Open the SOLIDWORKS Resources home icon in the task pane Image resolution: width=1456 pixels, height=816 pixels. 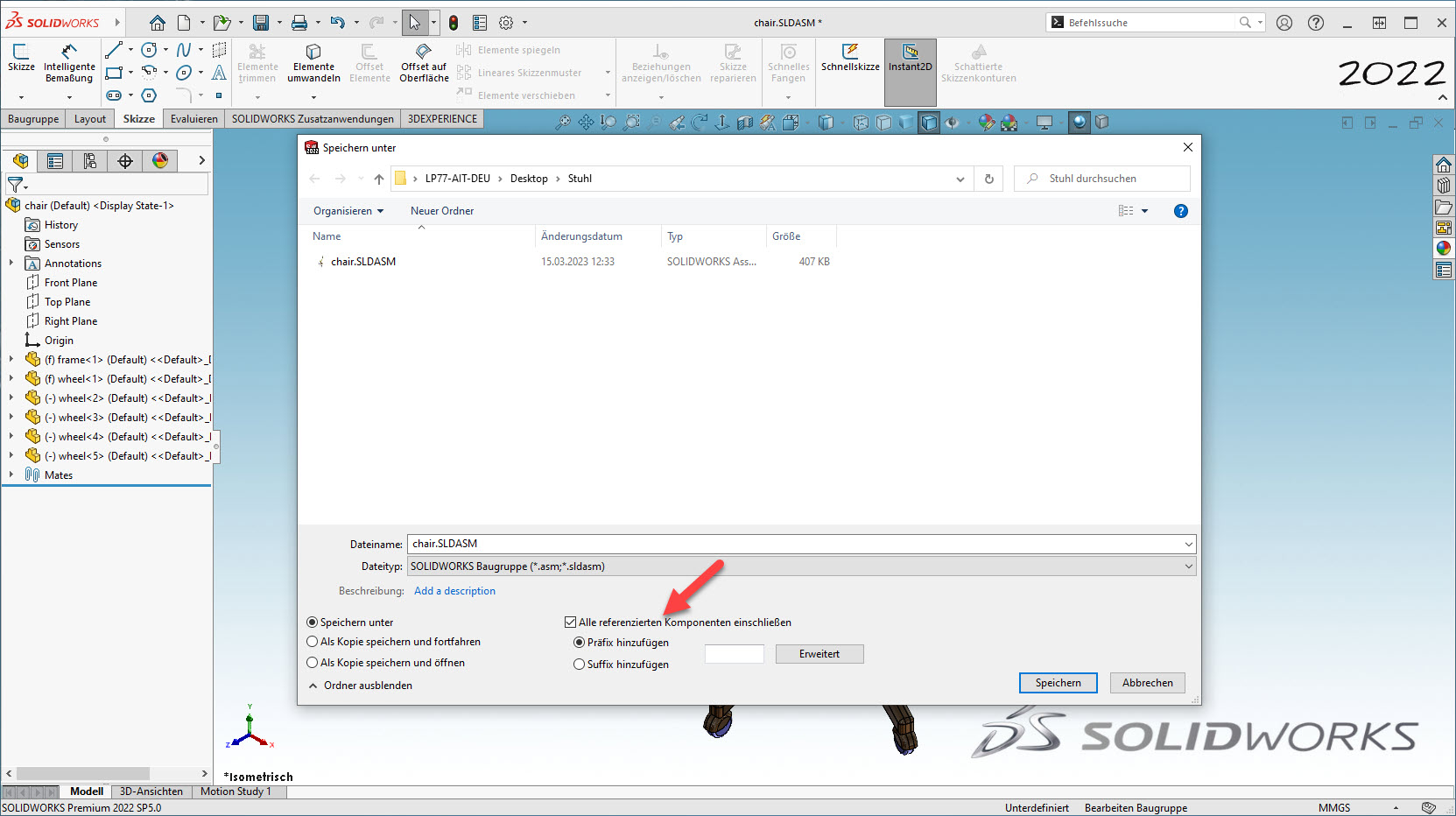[1444, 165]
